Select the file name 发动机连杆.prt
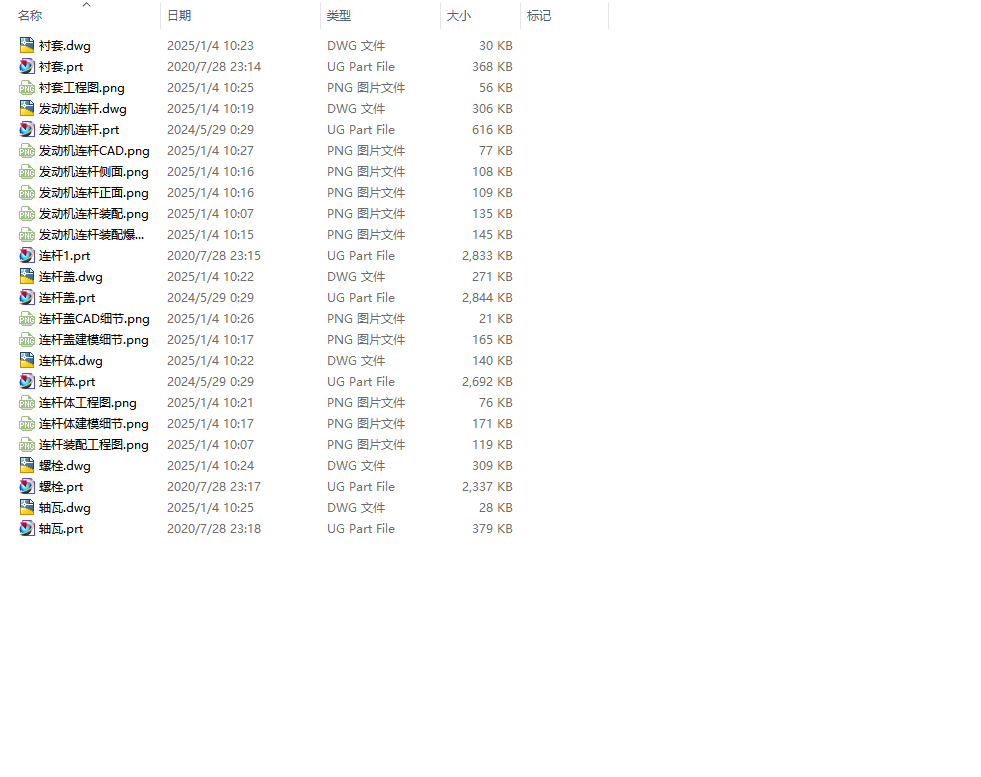The height and width of the screenshot is (777, 981). [x=79, y=130]
